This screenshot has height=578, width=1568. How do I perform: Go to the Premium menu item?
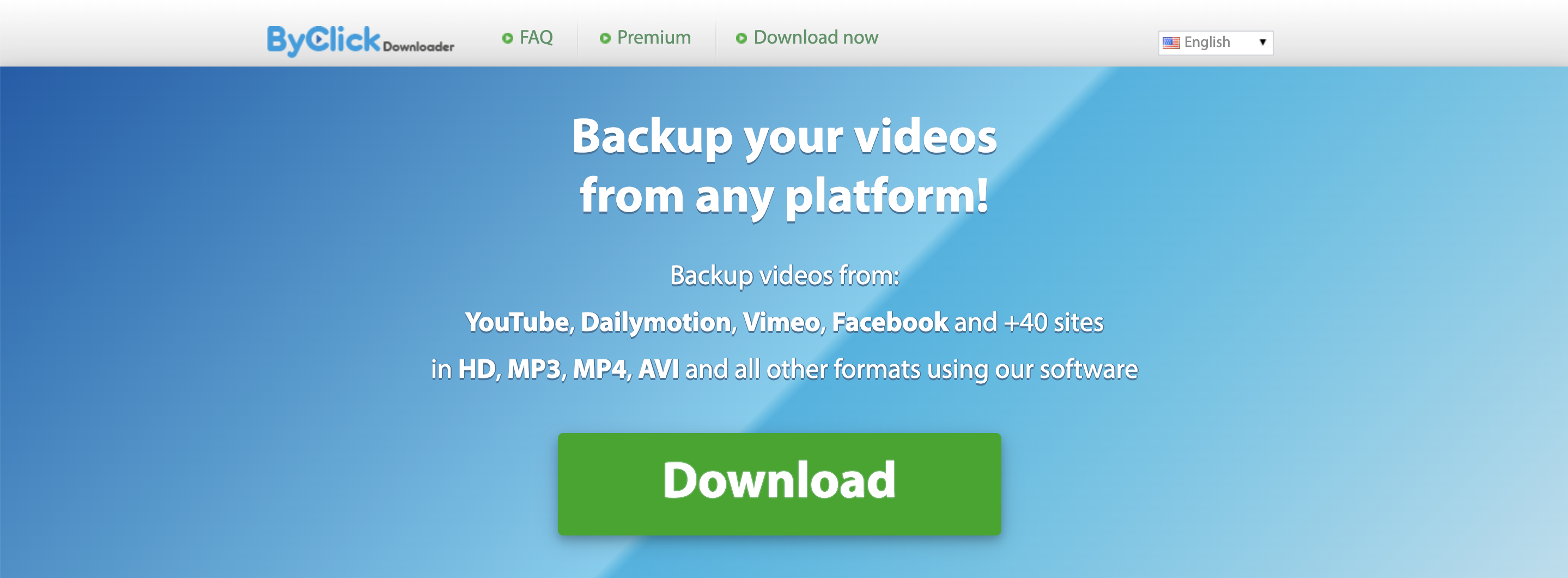pyautogui.click(x=654, y=38)
